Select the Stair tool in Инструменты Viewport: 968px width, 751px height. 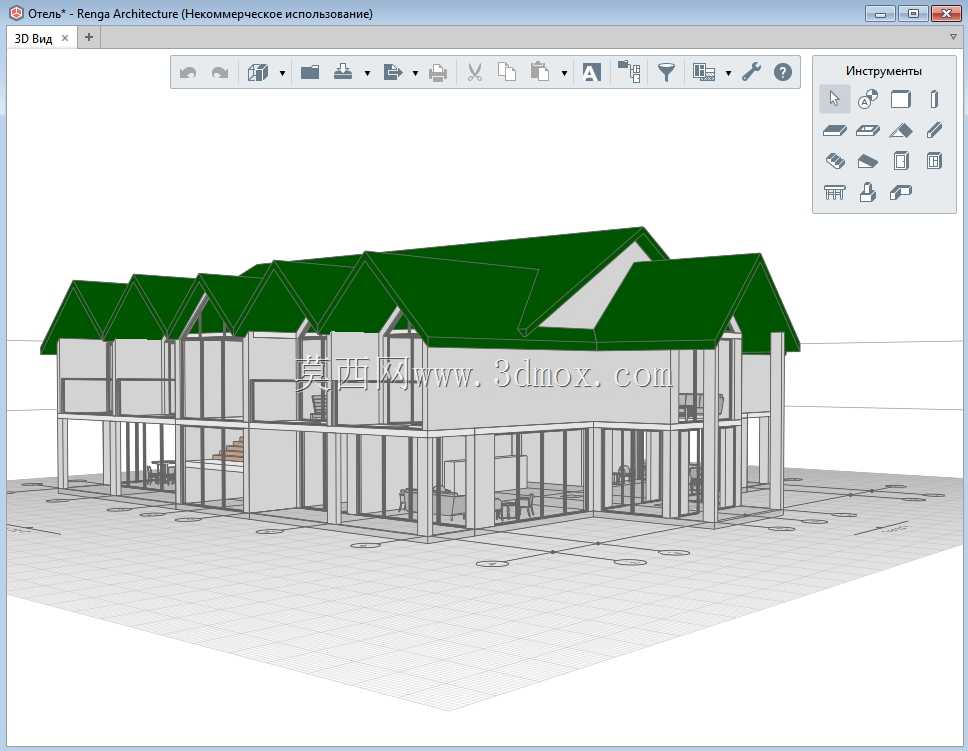tap(835, 161)
